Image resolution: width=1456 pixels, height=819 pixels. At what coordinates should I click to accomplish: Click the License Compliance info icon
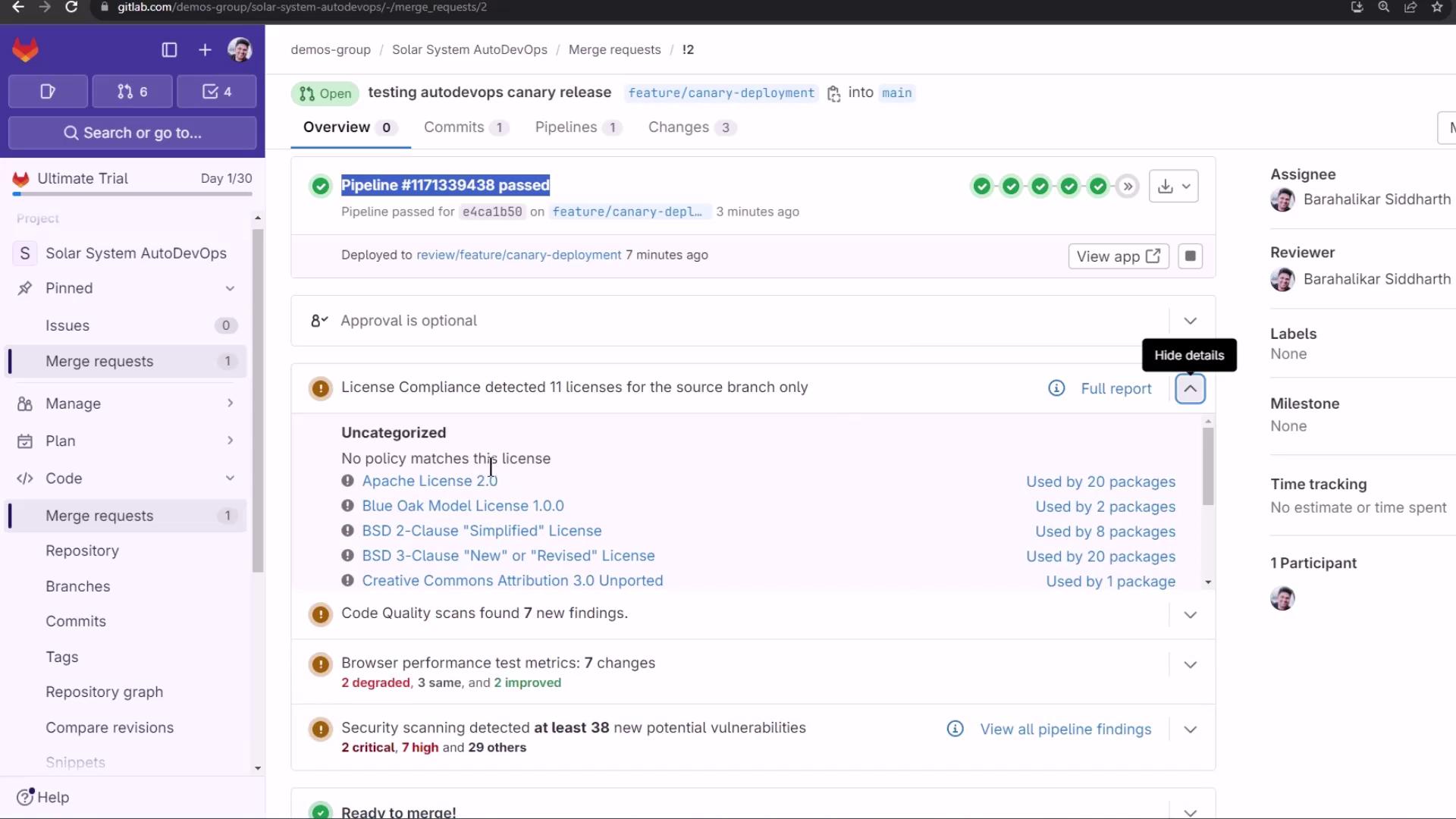(1056, 388)
